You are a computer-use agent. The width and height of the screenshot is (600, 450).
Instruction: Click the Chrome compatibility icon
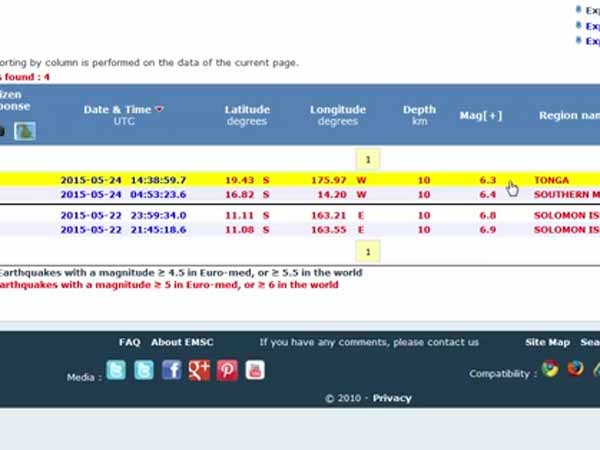click(x=550, y=368)
